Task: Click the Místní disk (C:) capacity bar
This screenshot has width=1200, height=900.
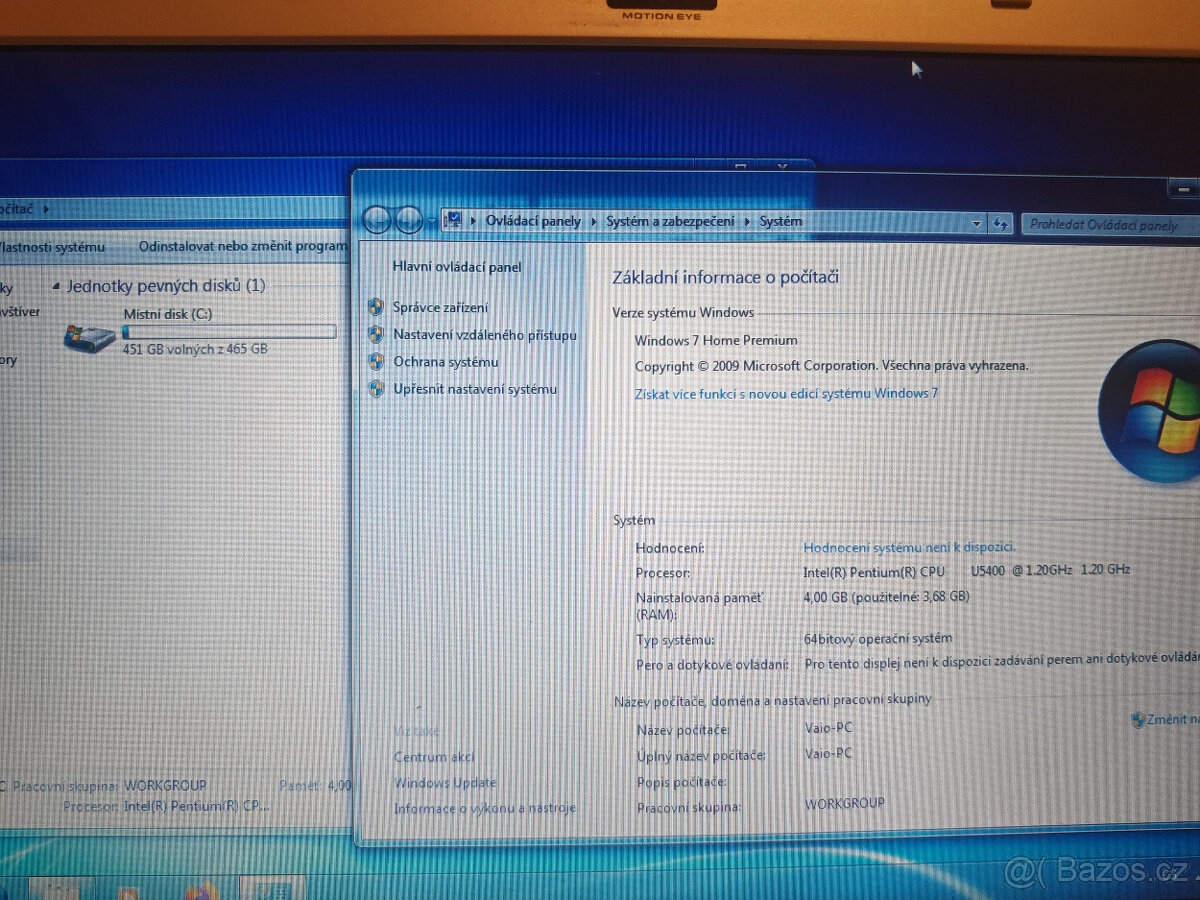Action: coord(229,331)
